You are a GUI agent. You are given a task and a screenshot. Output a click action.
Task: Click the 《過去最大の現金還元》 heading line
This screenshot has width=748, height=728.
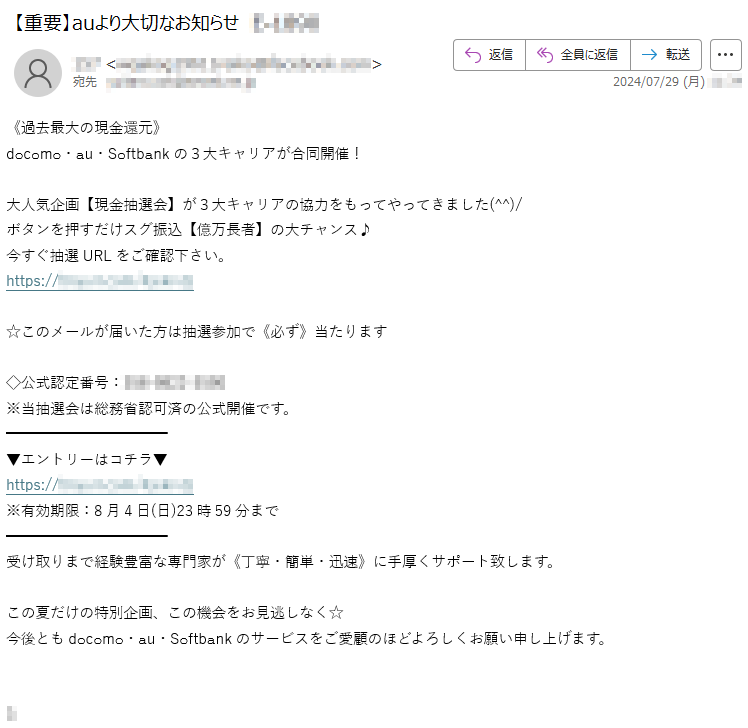coord(85,128)
